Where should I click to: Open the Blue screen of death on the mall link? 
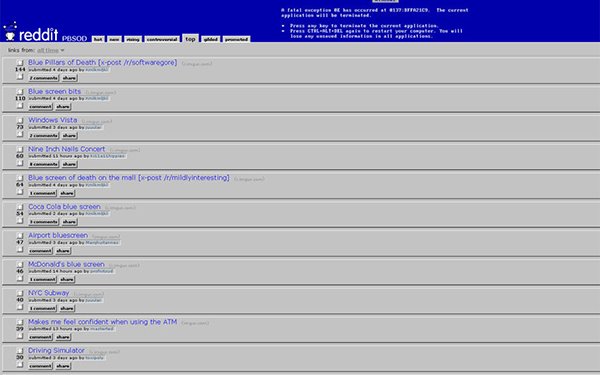coord(129,178)
